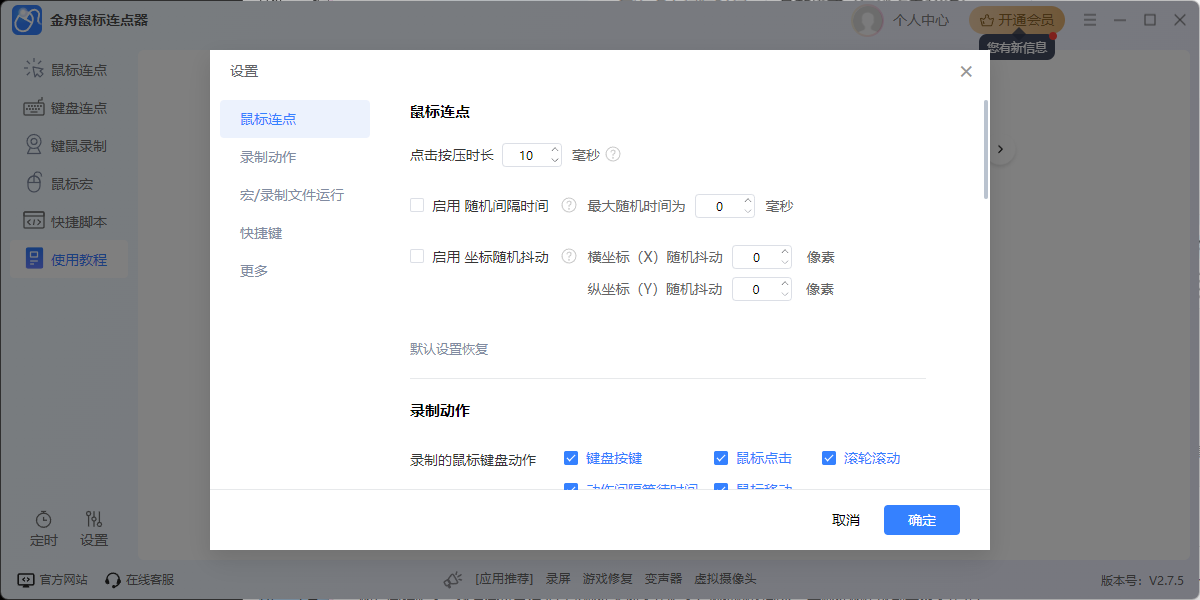The image size is (1200, 600).
Task: Open the 使用教程 tutorial section
Action: pos(66,259)
